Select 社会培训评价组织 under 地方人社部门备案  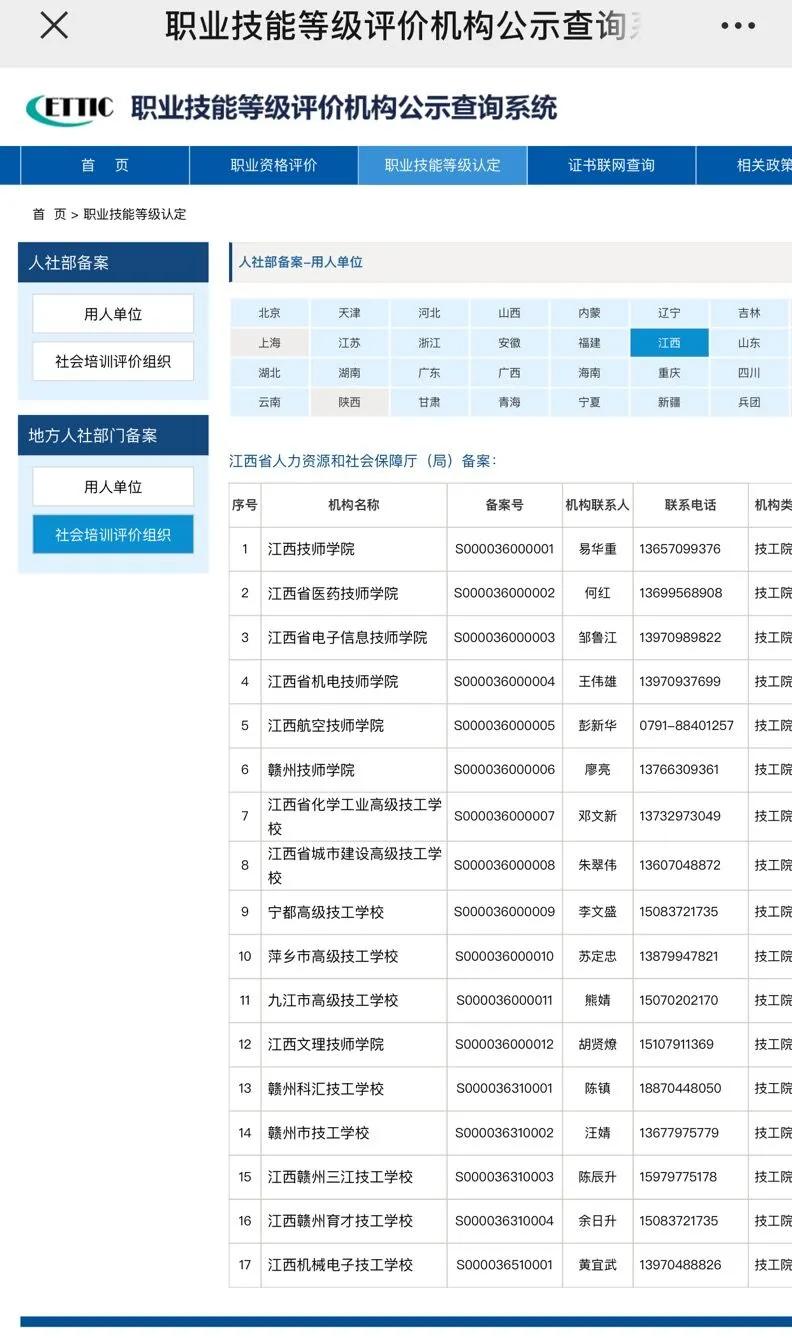coord(113,535)
